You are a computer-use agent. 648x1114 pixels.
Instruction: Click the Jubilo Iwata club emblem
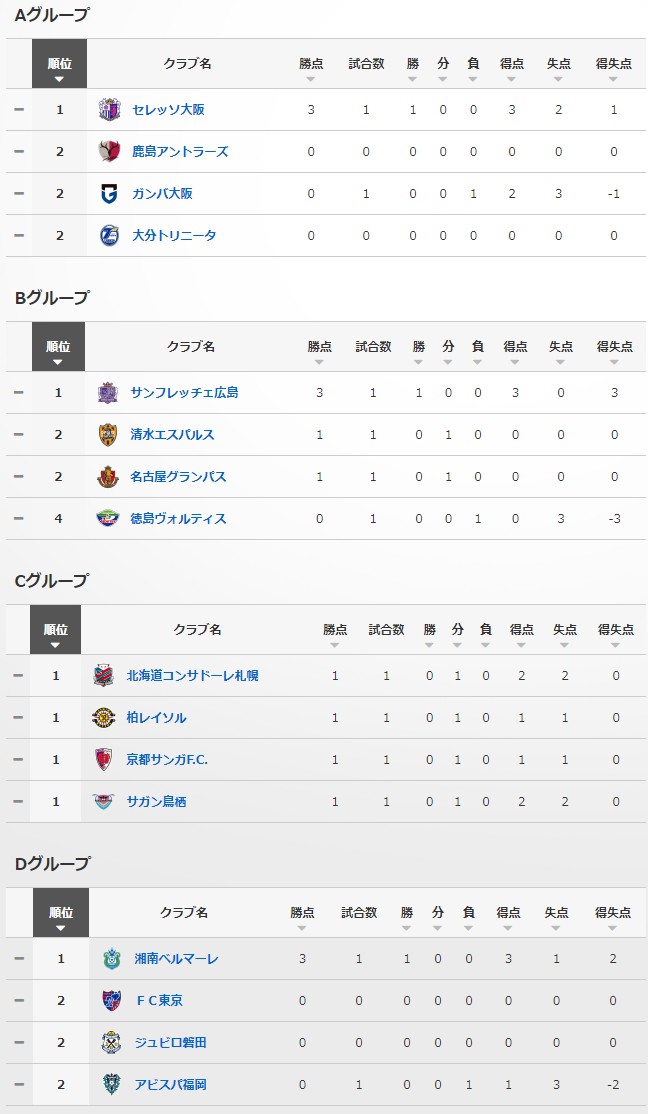(111, 1042)
